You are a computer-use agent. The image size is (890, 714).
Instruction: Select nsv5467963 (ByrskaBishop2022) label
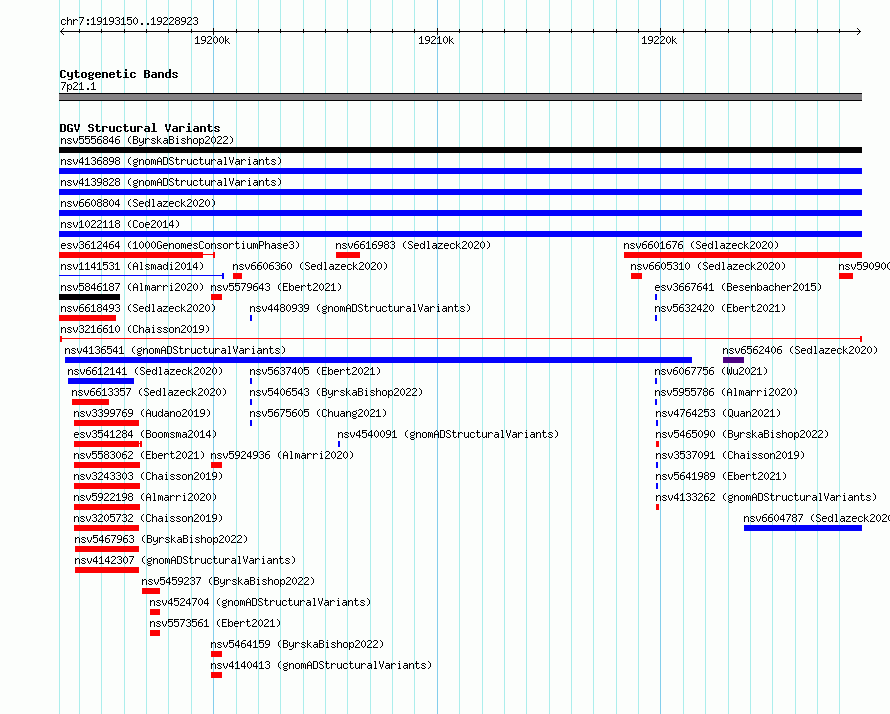[x=161, y=539]
